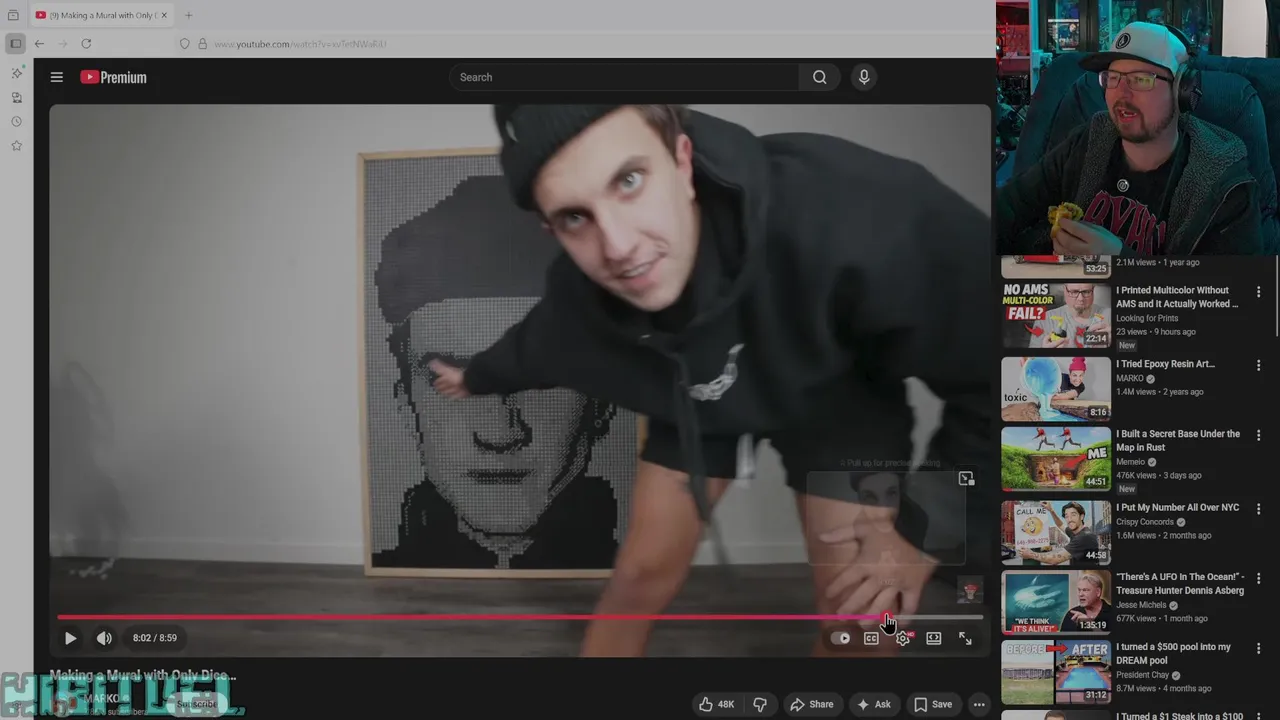This screenshot has height=720, width=1280.
Task: Open options for Epoxy Resin Art video
Action: [x=1258, y=366]
